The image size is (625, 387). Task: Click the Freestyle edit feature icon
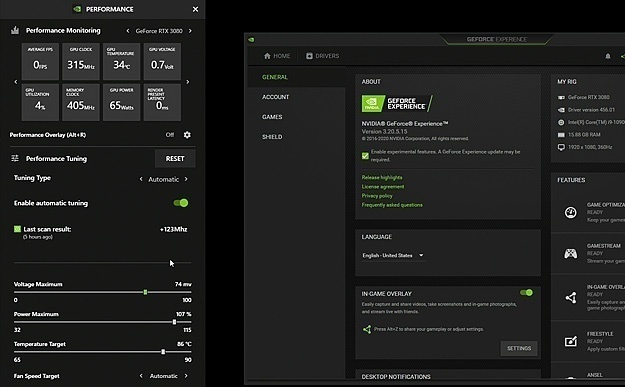tap(571, 341)
